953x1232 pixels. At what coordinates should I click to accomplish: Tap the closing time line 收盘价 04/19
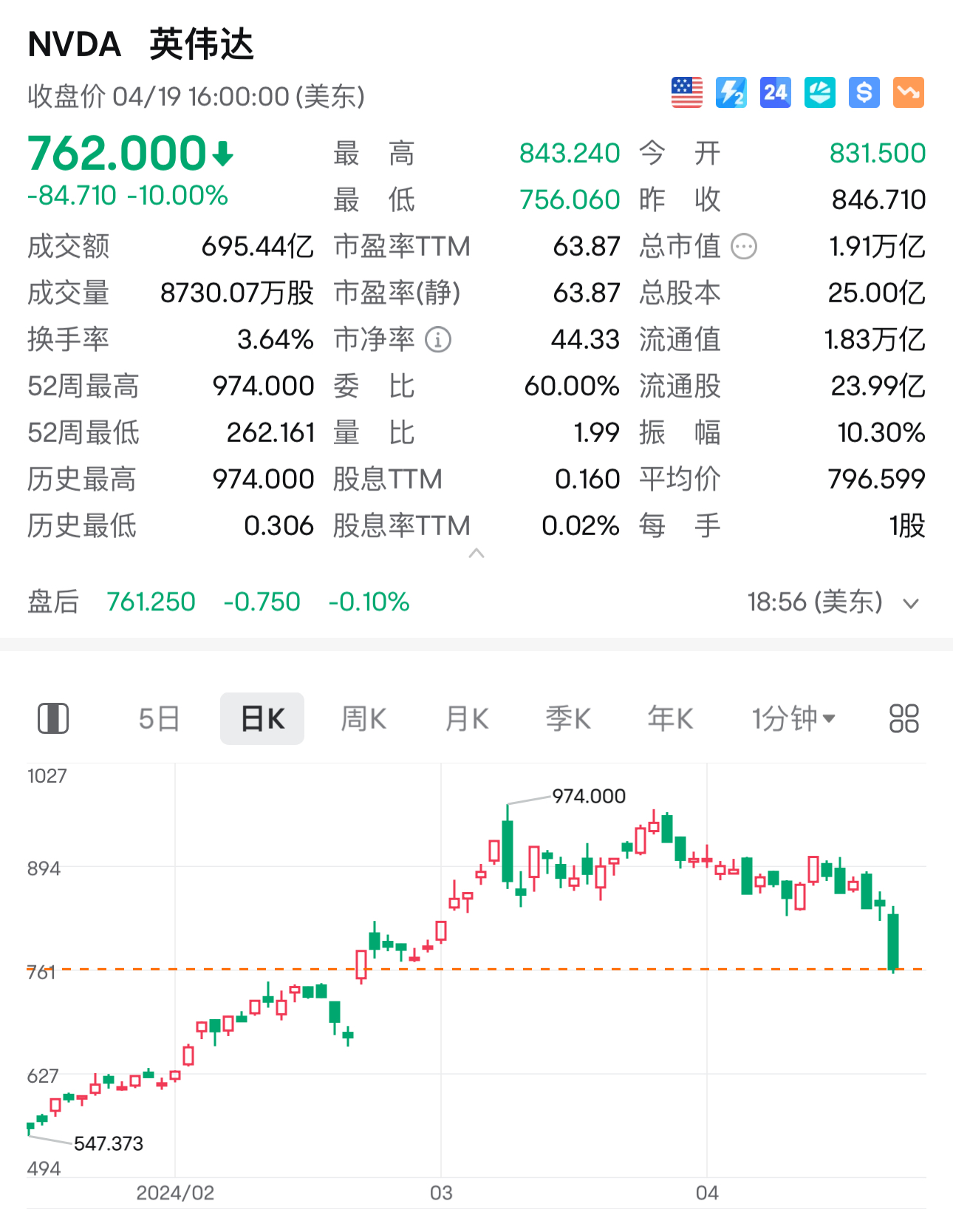pyautogui.click(x=197, y=97)
